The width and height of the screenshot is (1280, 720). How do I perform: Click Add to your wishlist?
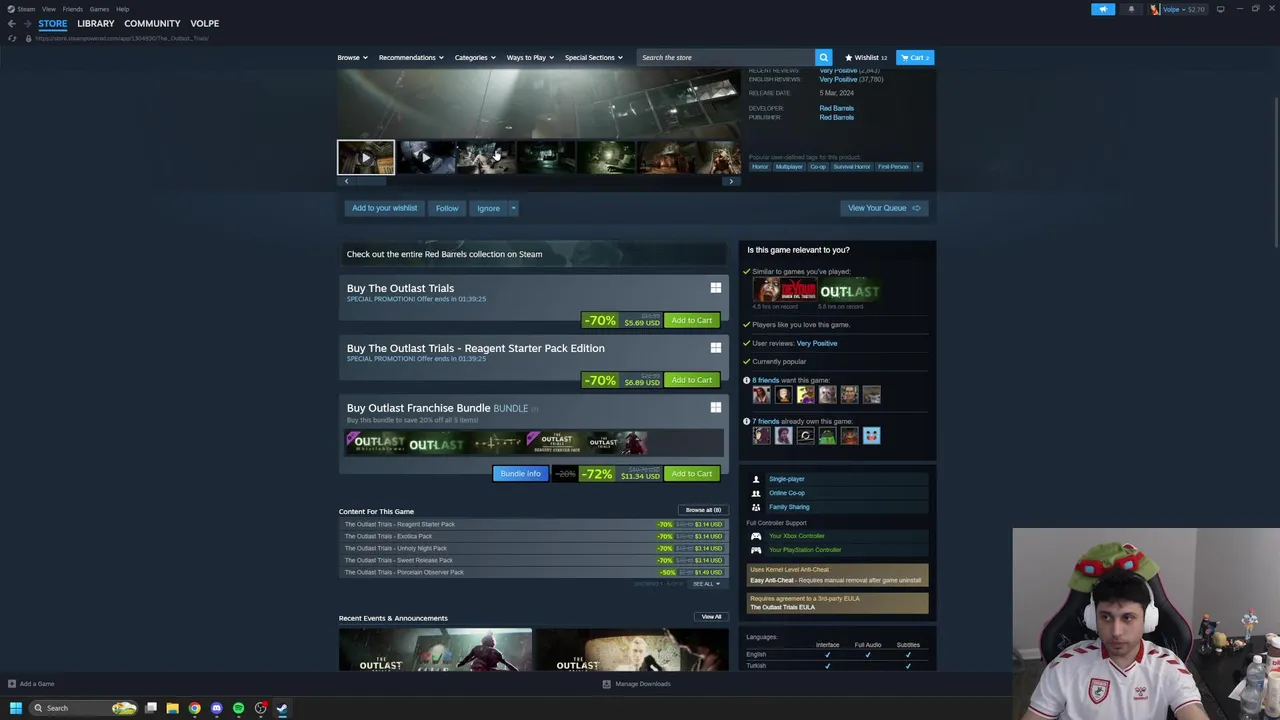[384, 208]
